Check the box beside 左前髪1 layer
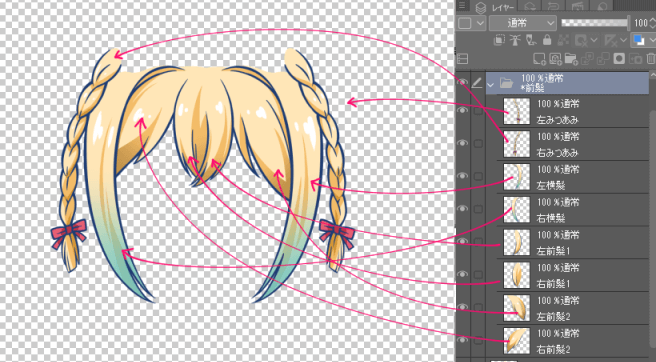The width and height of the screenshot is (656, 362). click(478, 242)
